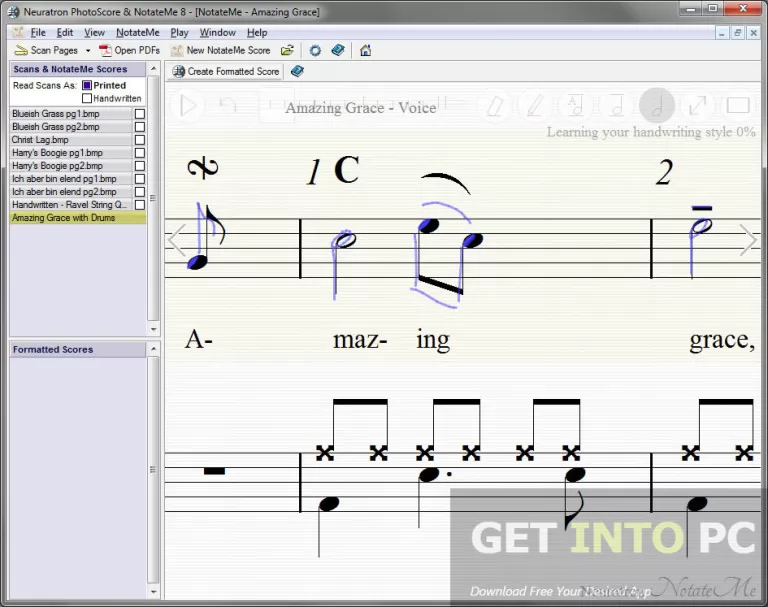Click the Formatted Scores panel header
This screenshot has width=768, height=607.
tap(77, 349)
